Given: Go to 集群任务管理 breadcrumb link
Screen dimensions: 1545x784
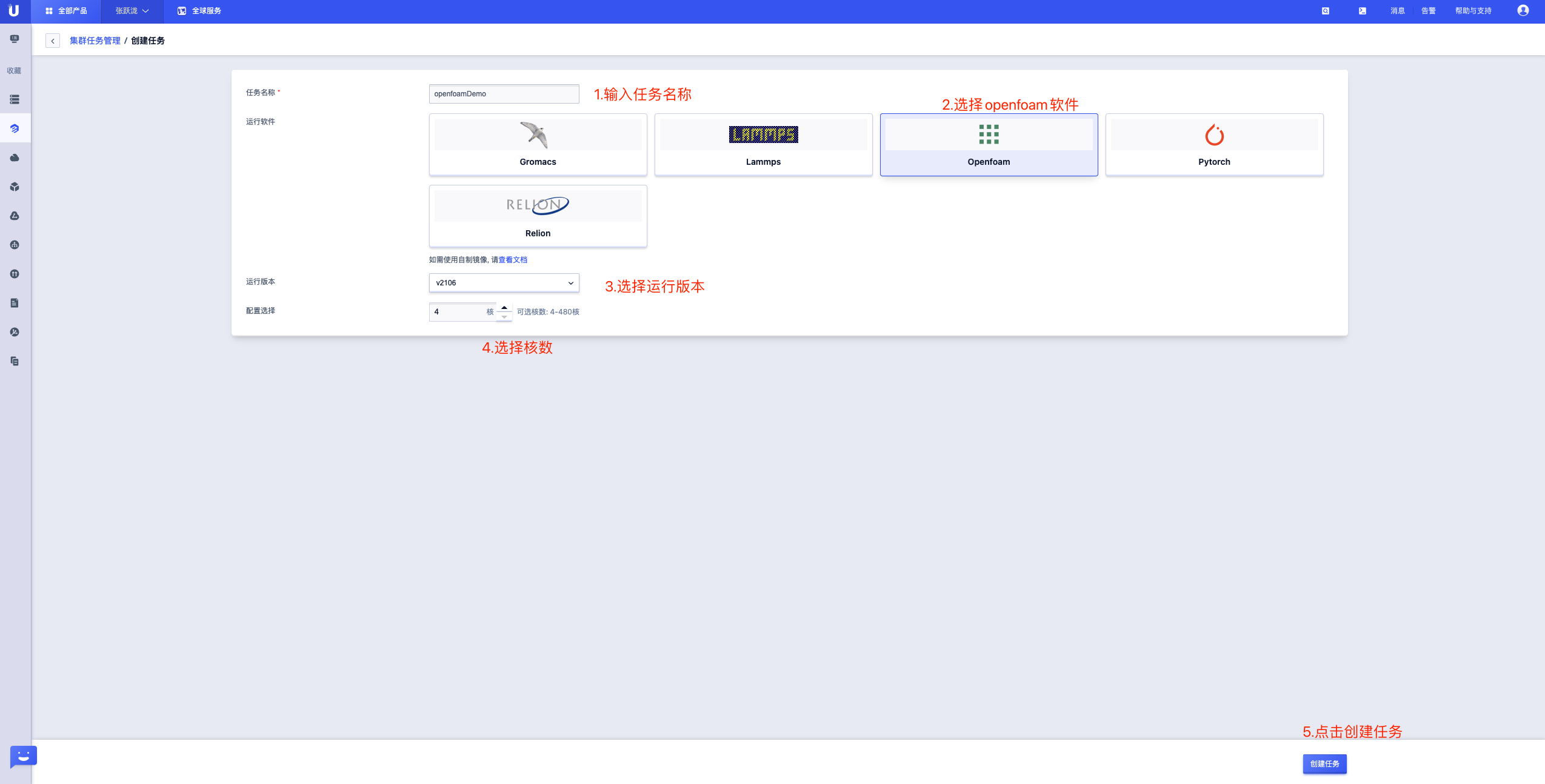Looking at the screenshot, I should click(x=95, y=41).
